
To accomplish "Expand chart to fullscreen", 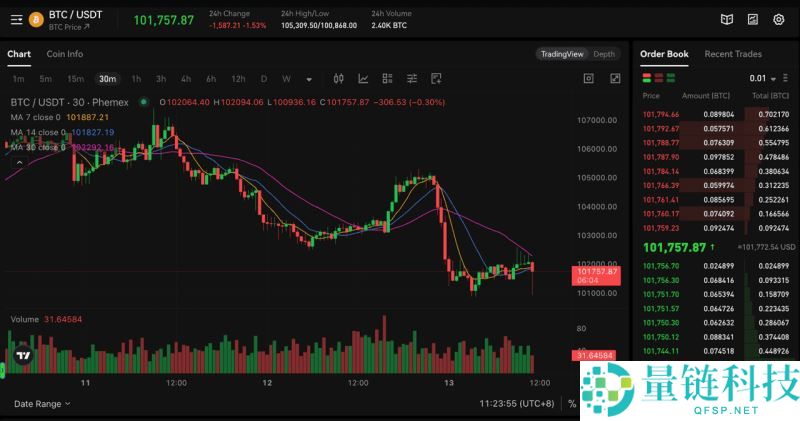I will click(615, 78).
